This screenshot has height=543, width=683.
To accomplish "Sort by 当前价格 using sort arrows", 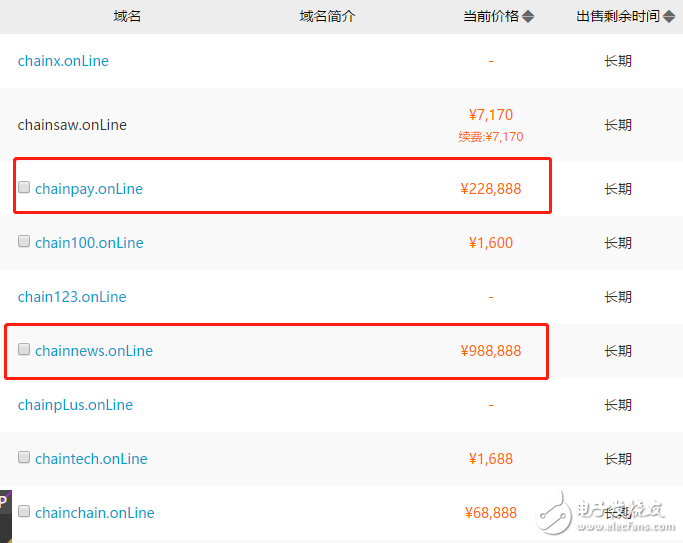I will (x=528, y=17).
